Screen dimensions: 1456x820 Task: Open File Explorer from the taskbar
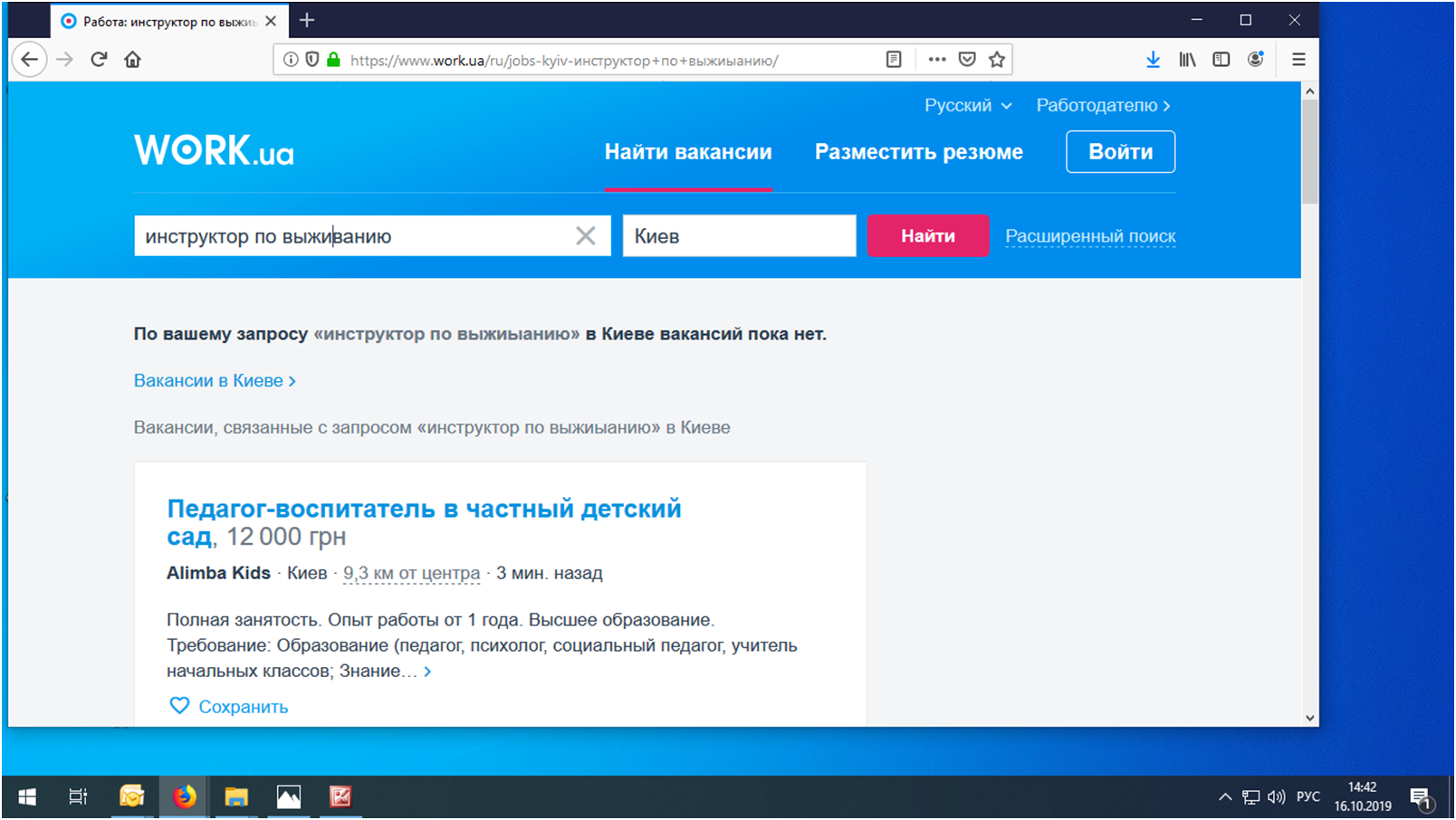(236, 797)
